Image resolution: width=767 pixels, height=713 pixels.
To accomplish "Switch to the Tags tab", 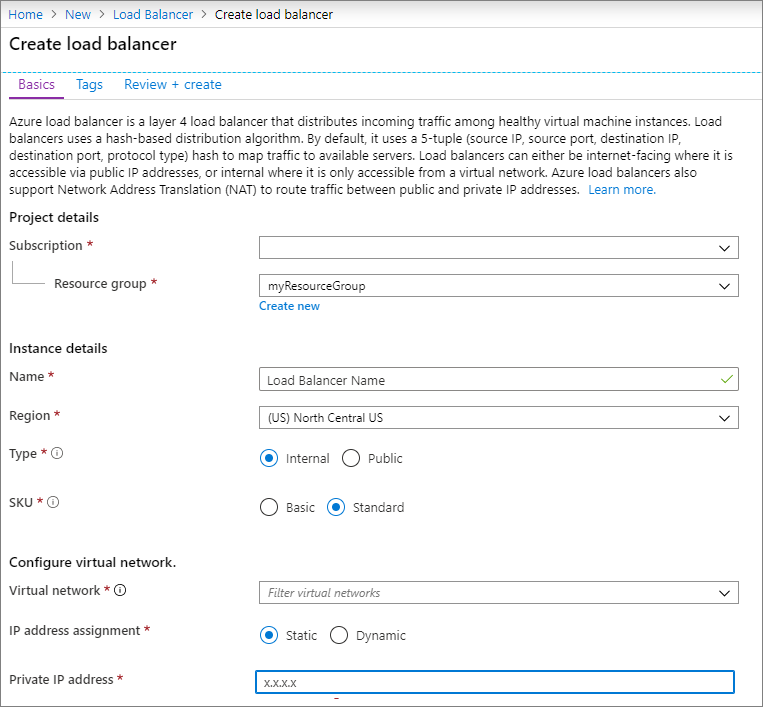I will point(90,85).
